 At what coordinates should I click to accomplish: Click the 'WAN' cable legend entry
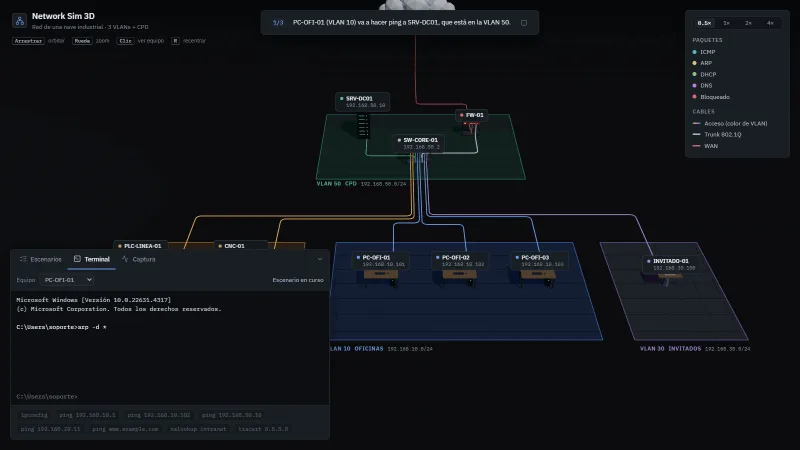(x=705, y=146)
